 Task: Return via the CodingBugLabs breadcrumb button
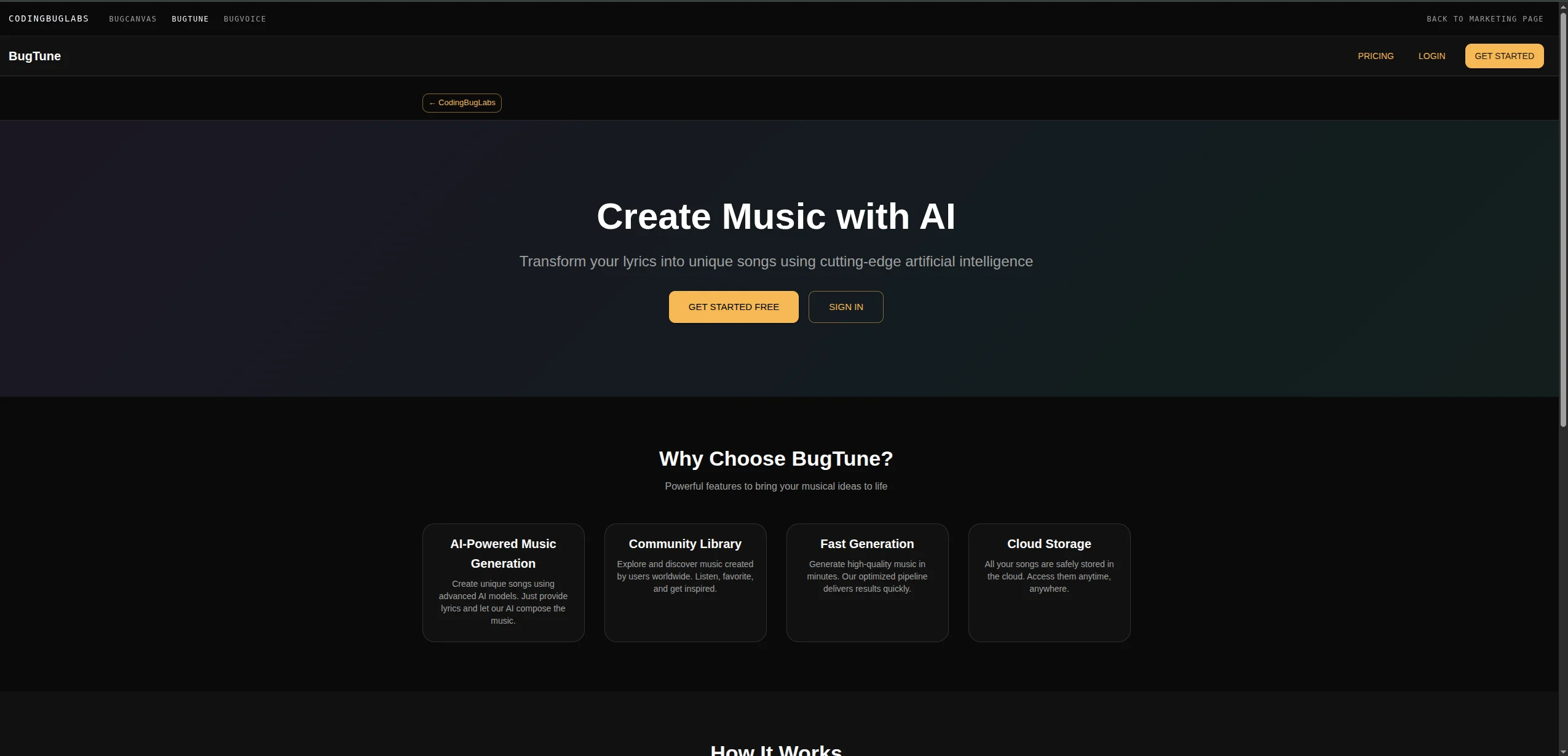[462, 103]
